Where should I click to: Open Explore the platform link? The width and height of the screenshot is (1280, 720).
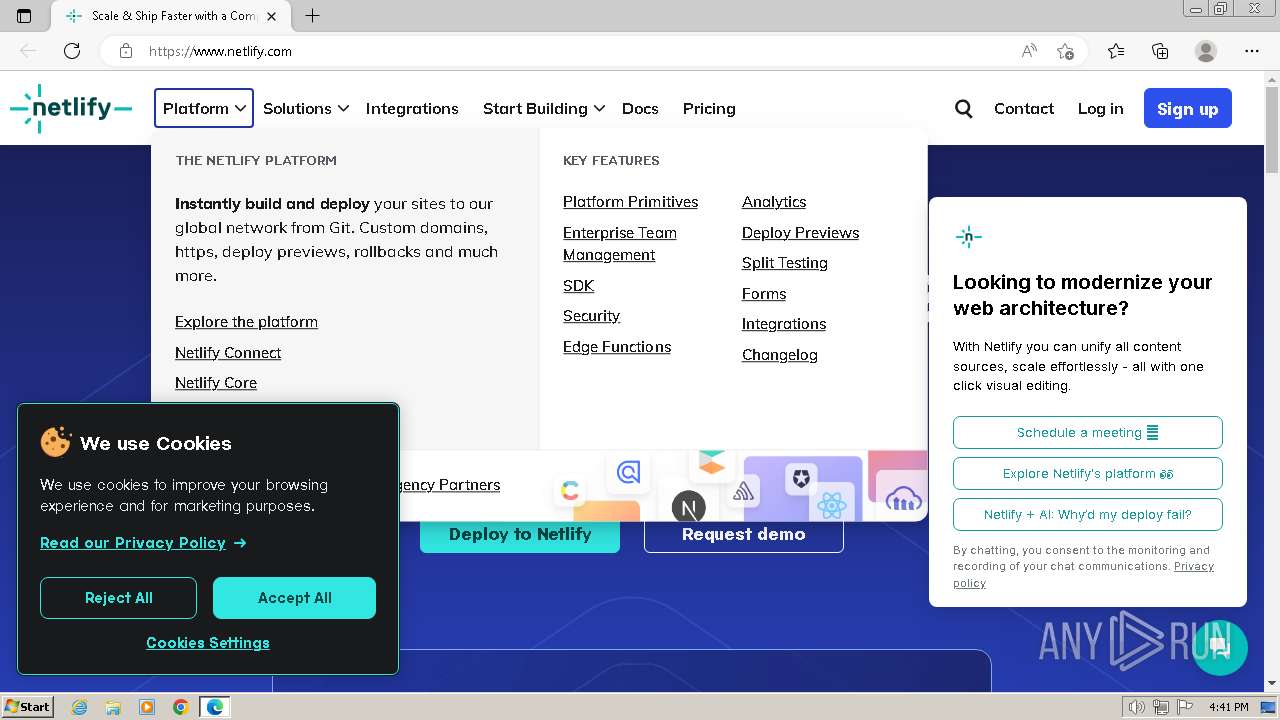click(x=246, y=322)
